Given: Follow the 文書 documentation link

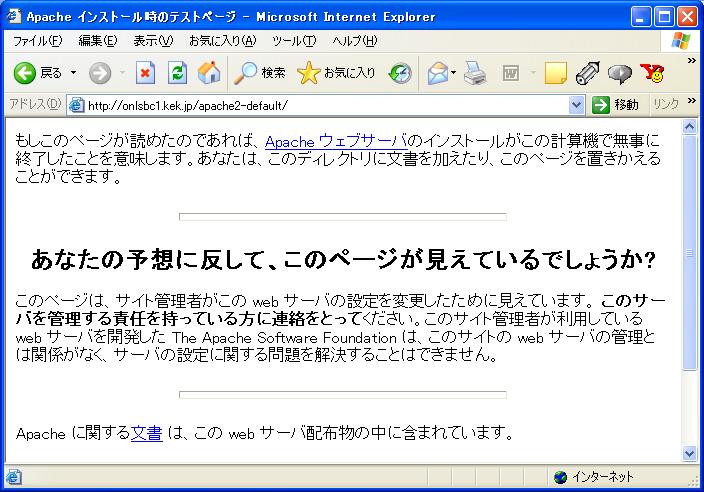Looking at the screenshot, I should (146, 433).
